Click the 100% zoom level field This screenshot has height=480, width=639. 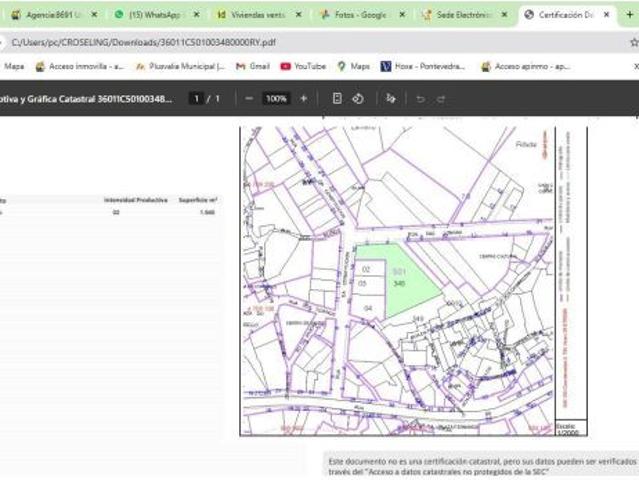(276, 99)
